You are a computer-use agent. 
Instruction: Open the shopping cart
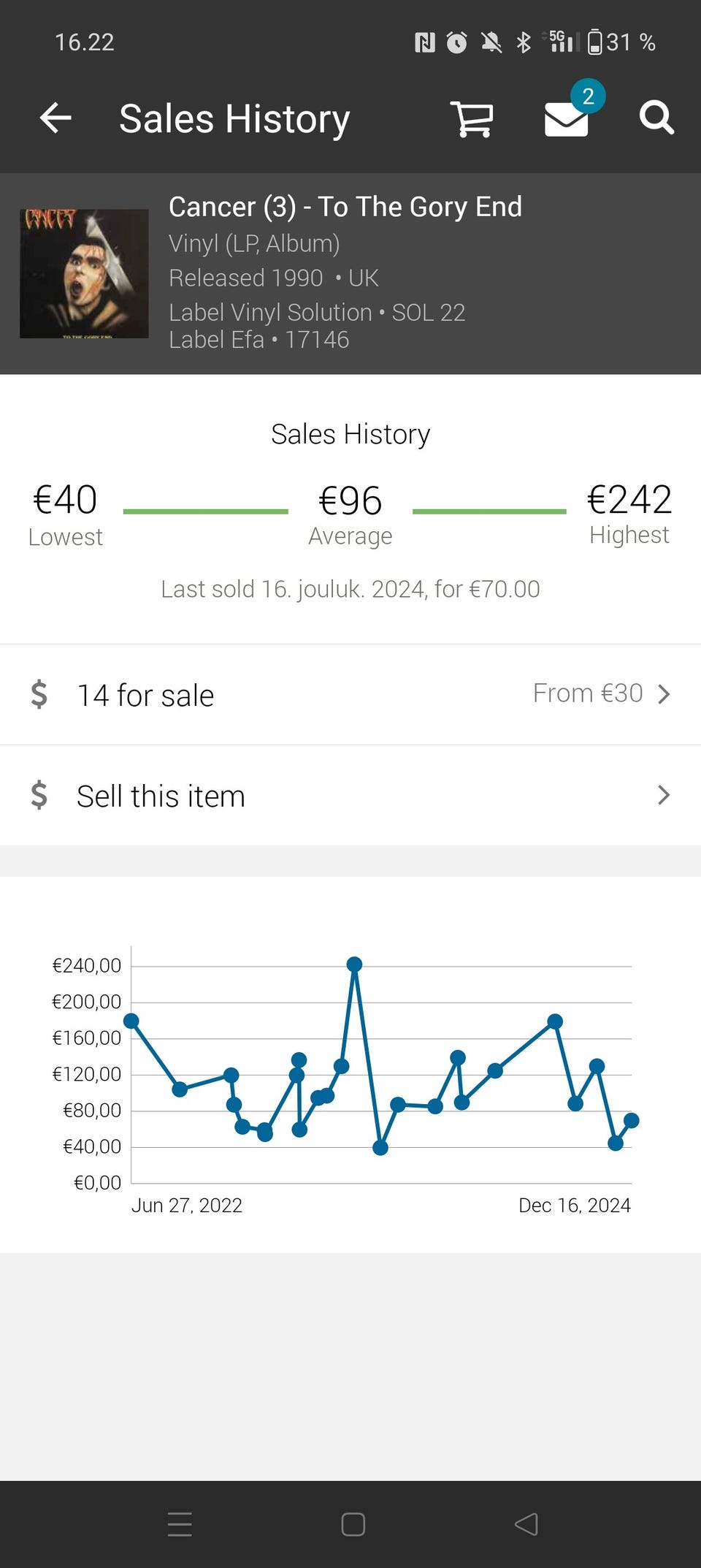[x=472, y=118]
